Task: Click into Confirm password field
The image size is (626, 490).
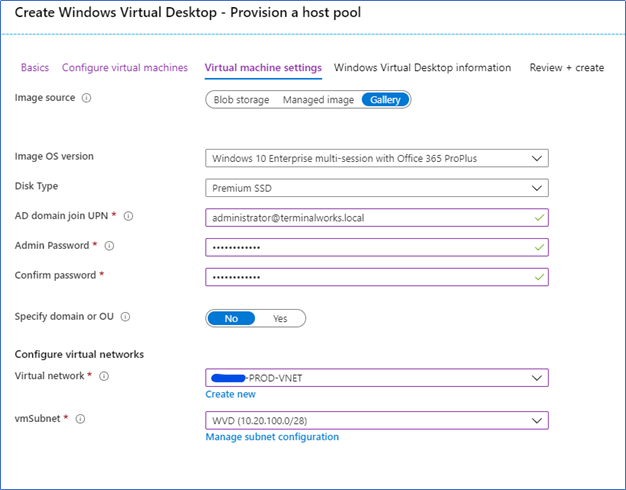Action: click(377, 277)
